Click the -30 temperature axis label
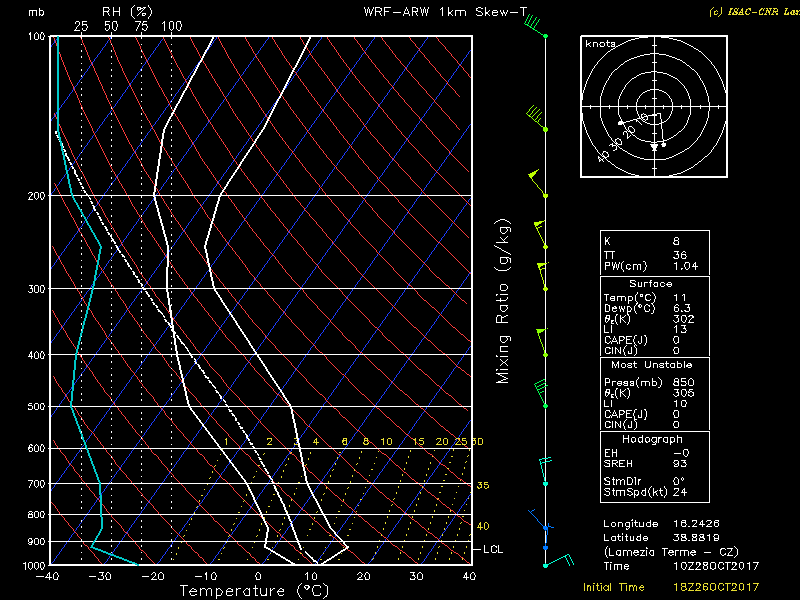 pos(100,577)
